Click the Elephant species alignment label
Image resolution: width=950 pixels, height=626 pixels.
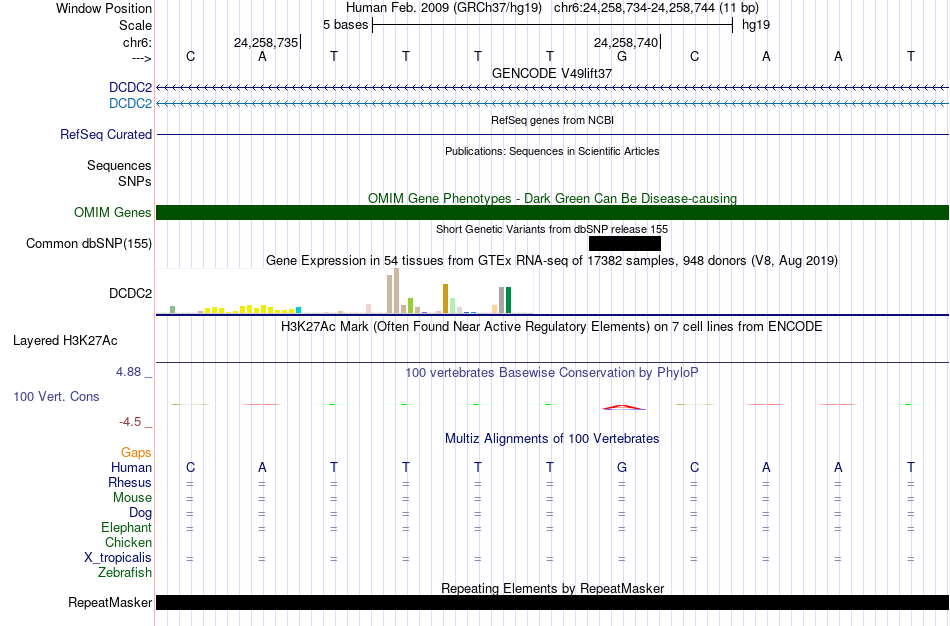(x=127, y=527)
